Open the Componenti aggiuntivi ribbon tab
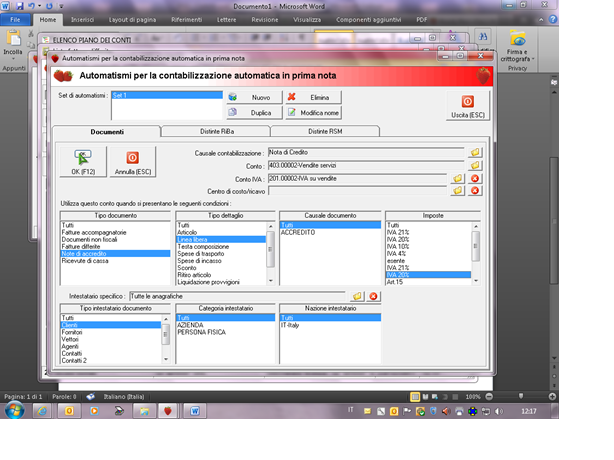This screenshot has height=460, width=614. click(368, 20)
